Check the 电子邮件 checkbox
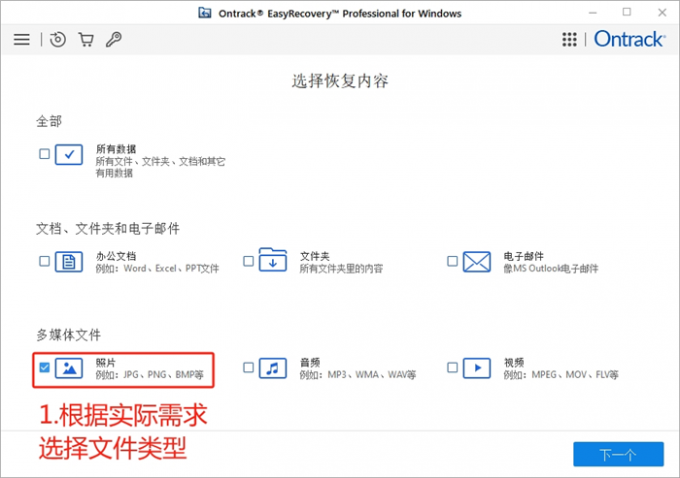The height and width of the screenshot is (478, 680). (x=452, y=261)
